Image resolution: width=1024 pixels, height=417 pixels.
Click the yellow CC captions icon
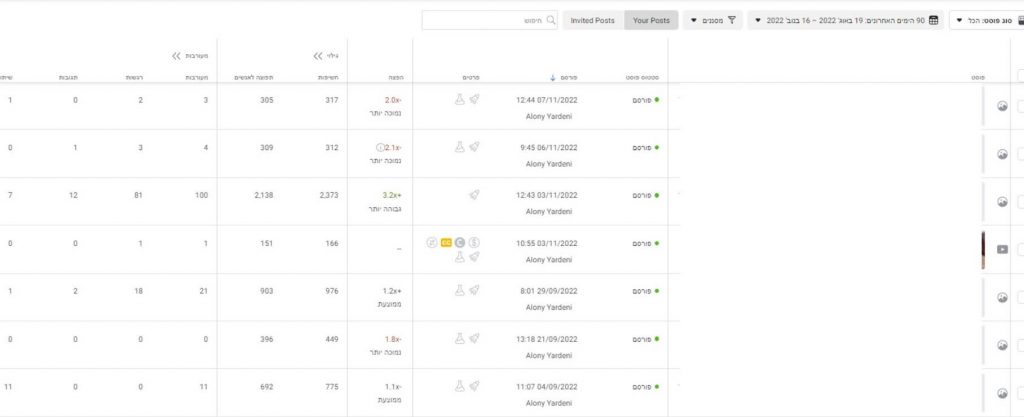[x=446, y=242]
